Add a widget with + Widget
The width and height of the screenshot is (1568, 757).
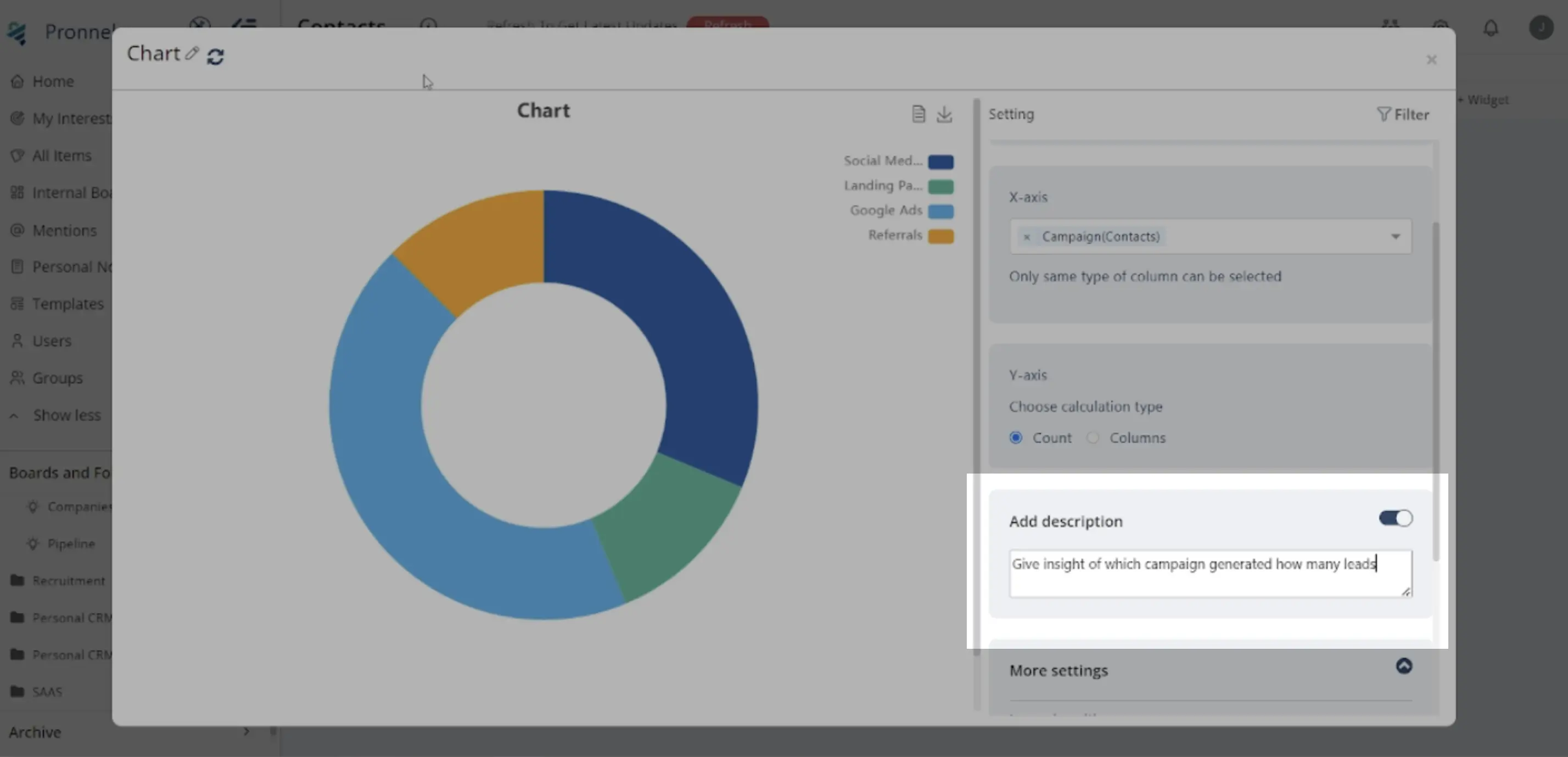1483,100
